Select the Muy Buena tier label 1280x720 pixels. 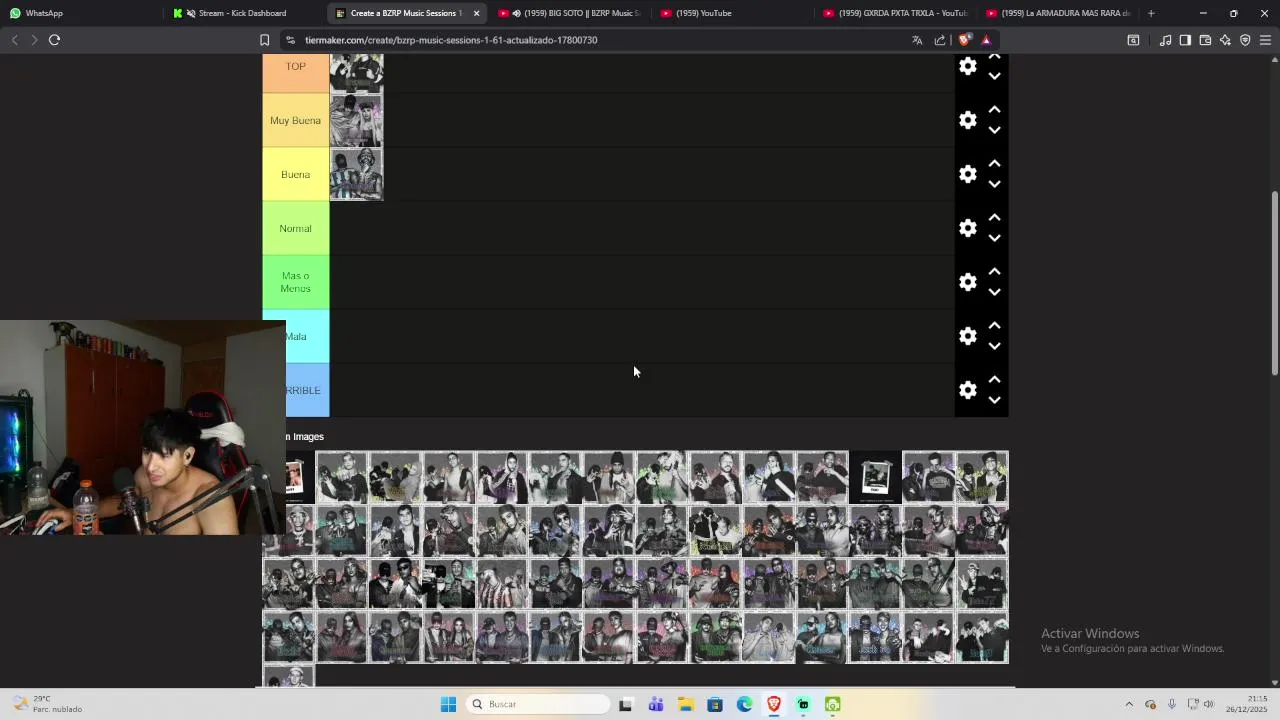295,120
